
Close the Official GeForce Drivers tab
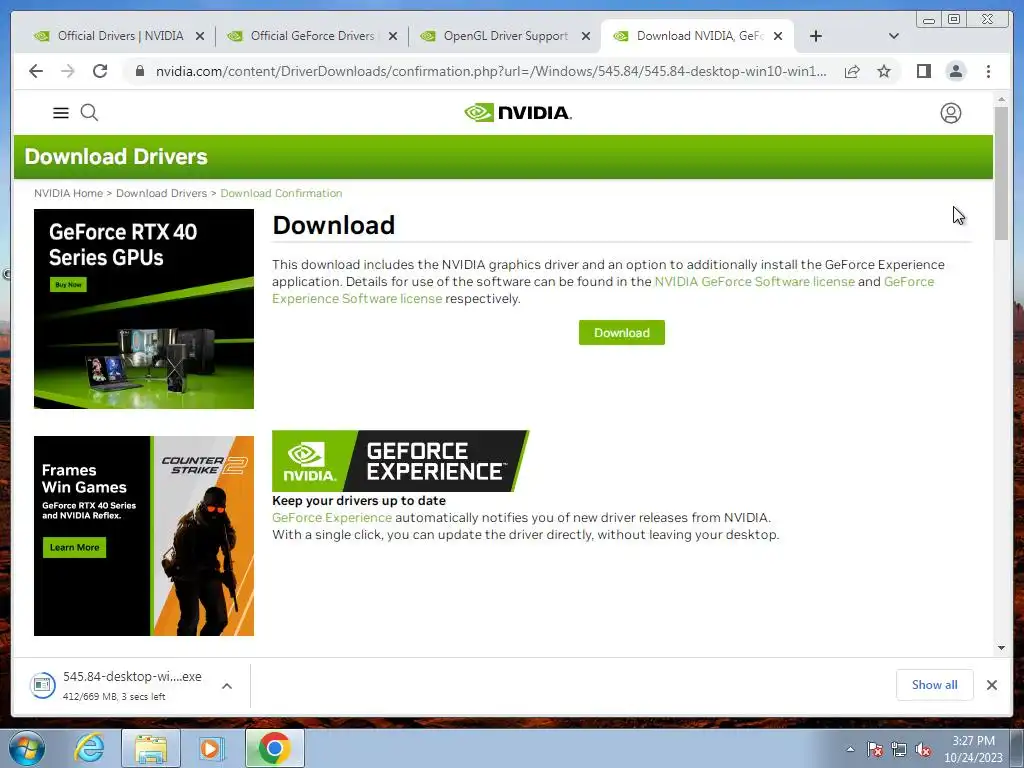[x=392, y=36]
